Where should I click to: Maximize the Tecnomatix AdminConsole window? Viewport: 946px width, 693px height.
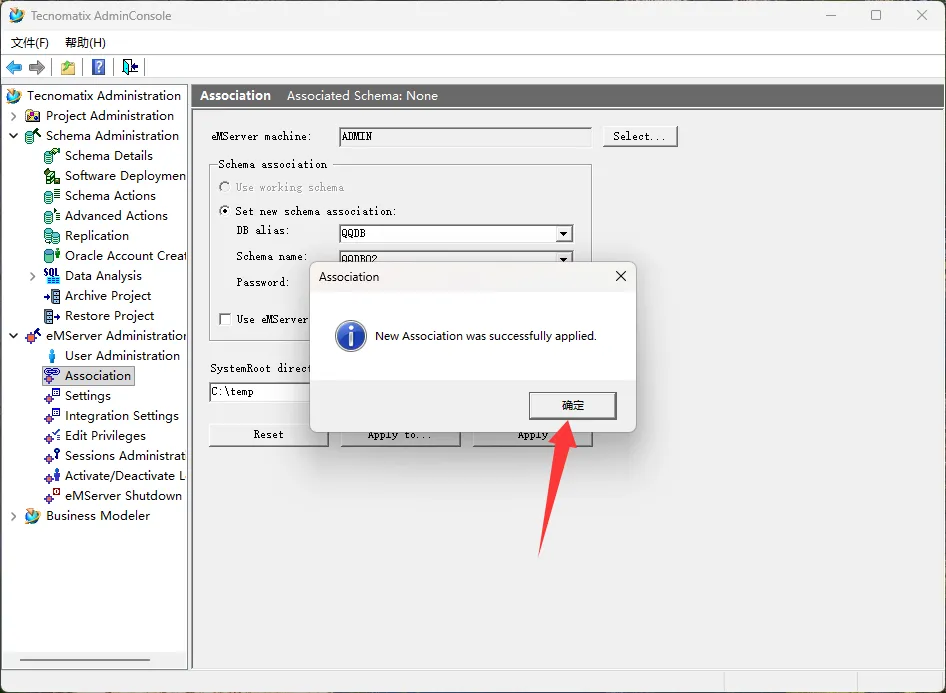tap(876, 15)
